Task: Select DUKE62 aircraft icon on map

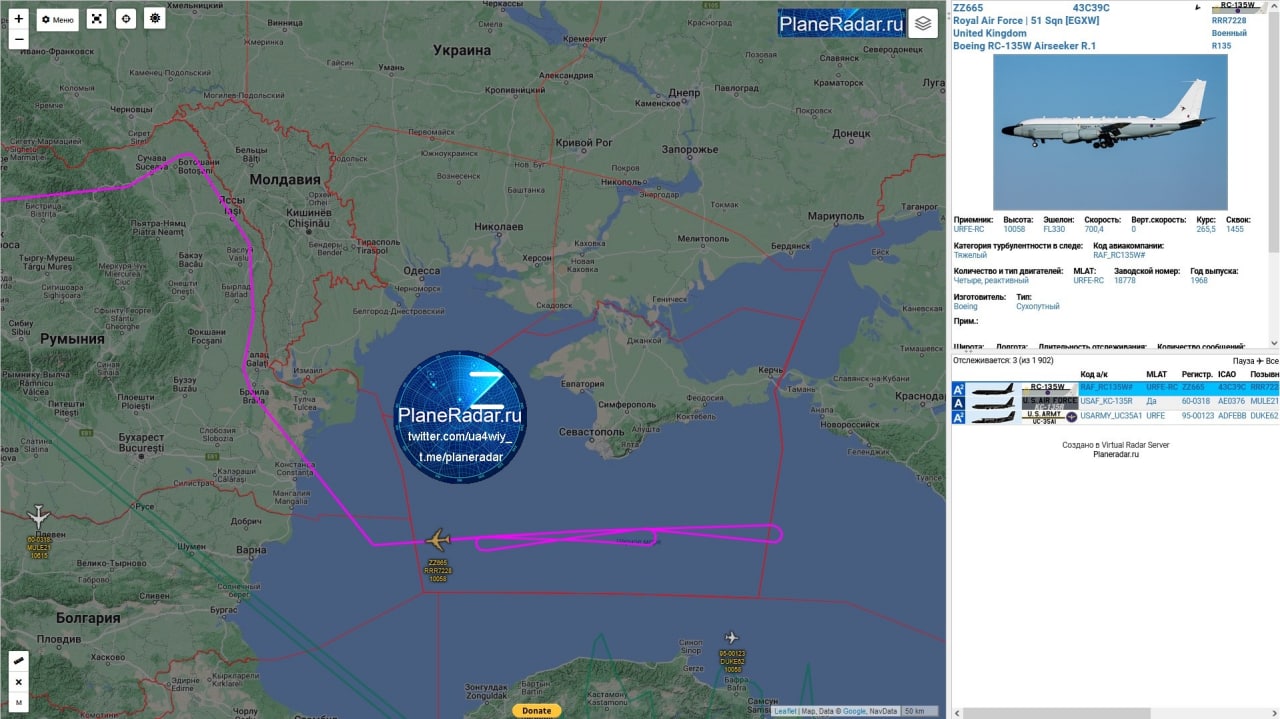Action: [x=731, y=637]
